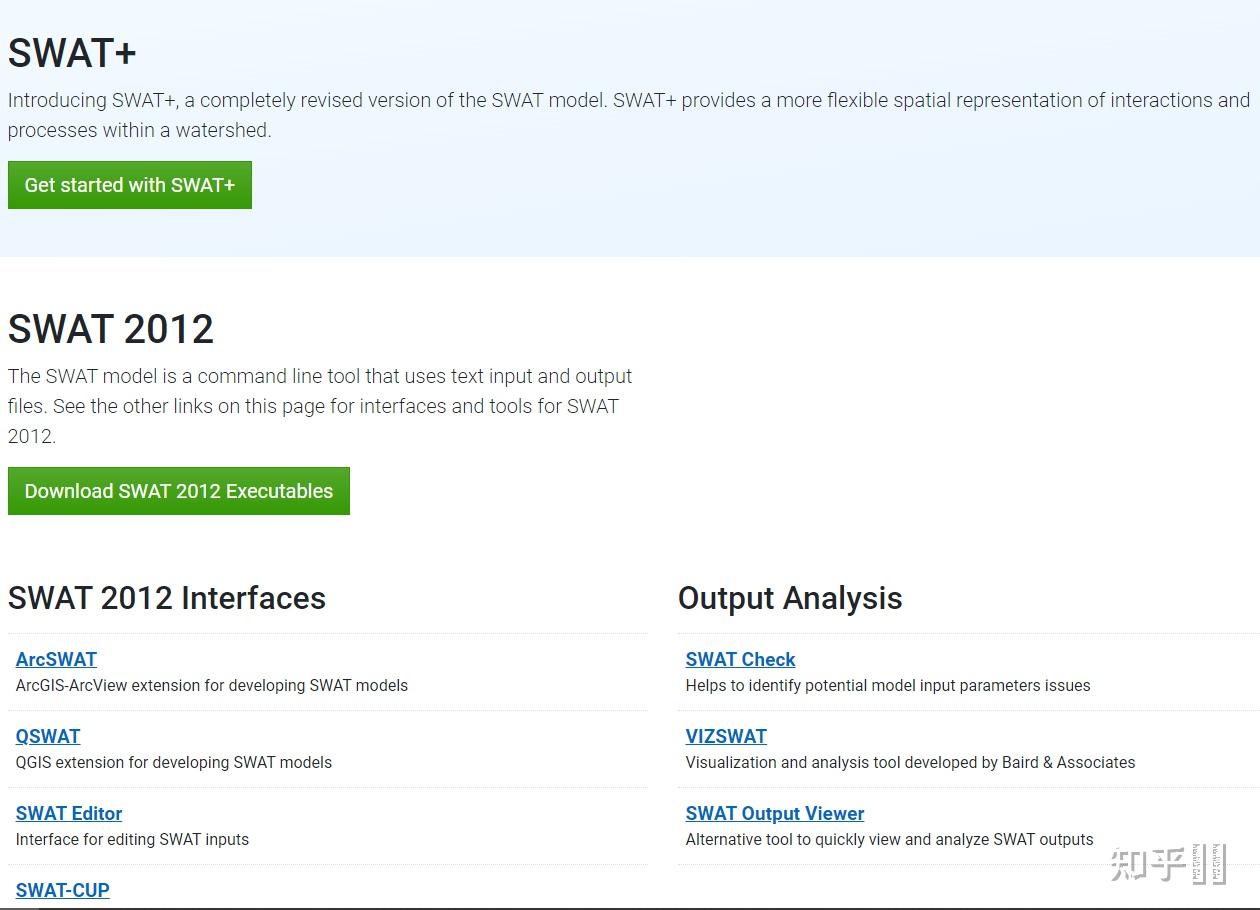Open the QSWAT link
This screenshot has width=1260, height=910.
[x=48, y=736]
